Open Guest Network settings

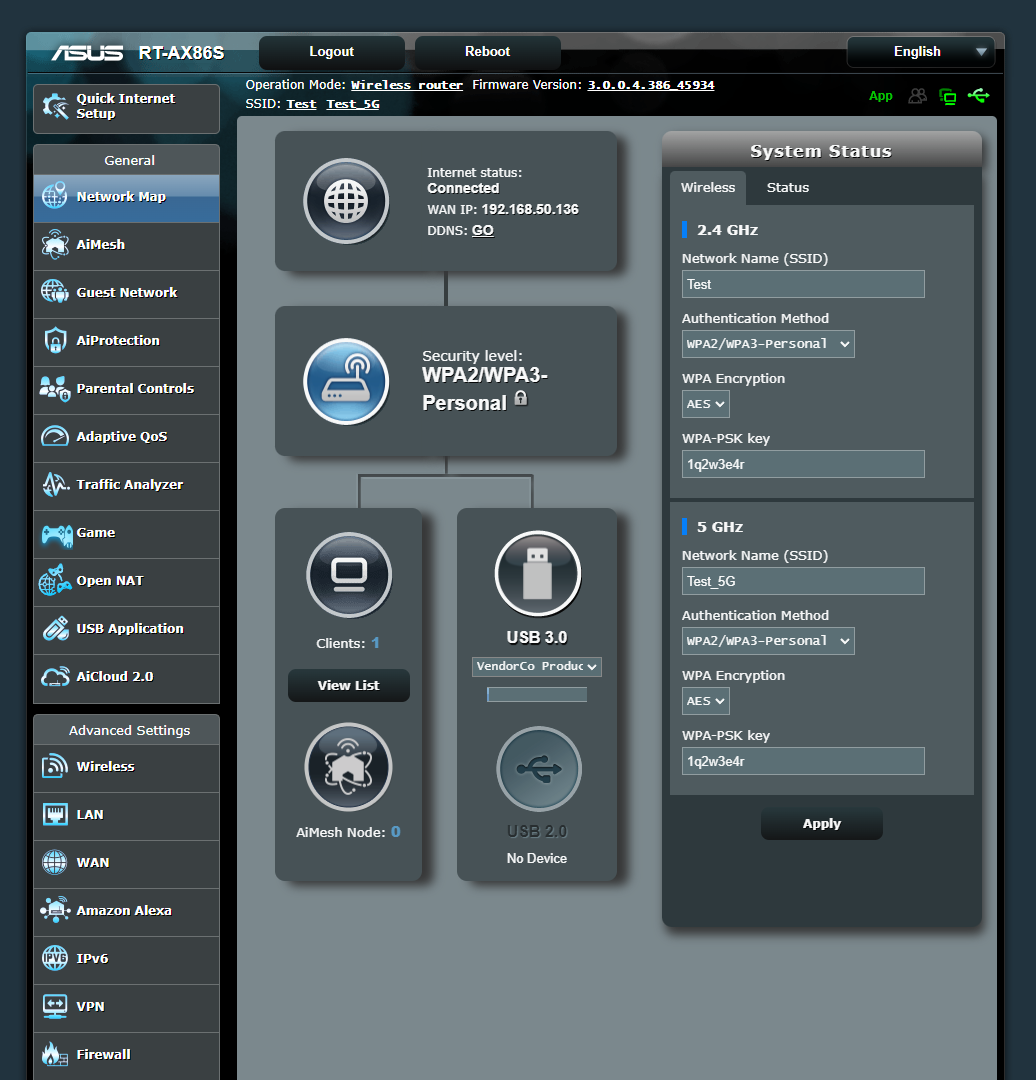click(x=126, y=293)
